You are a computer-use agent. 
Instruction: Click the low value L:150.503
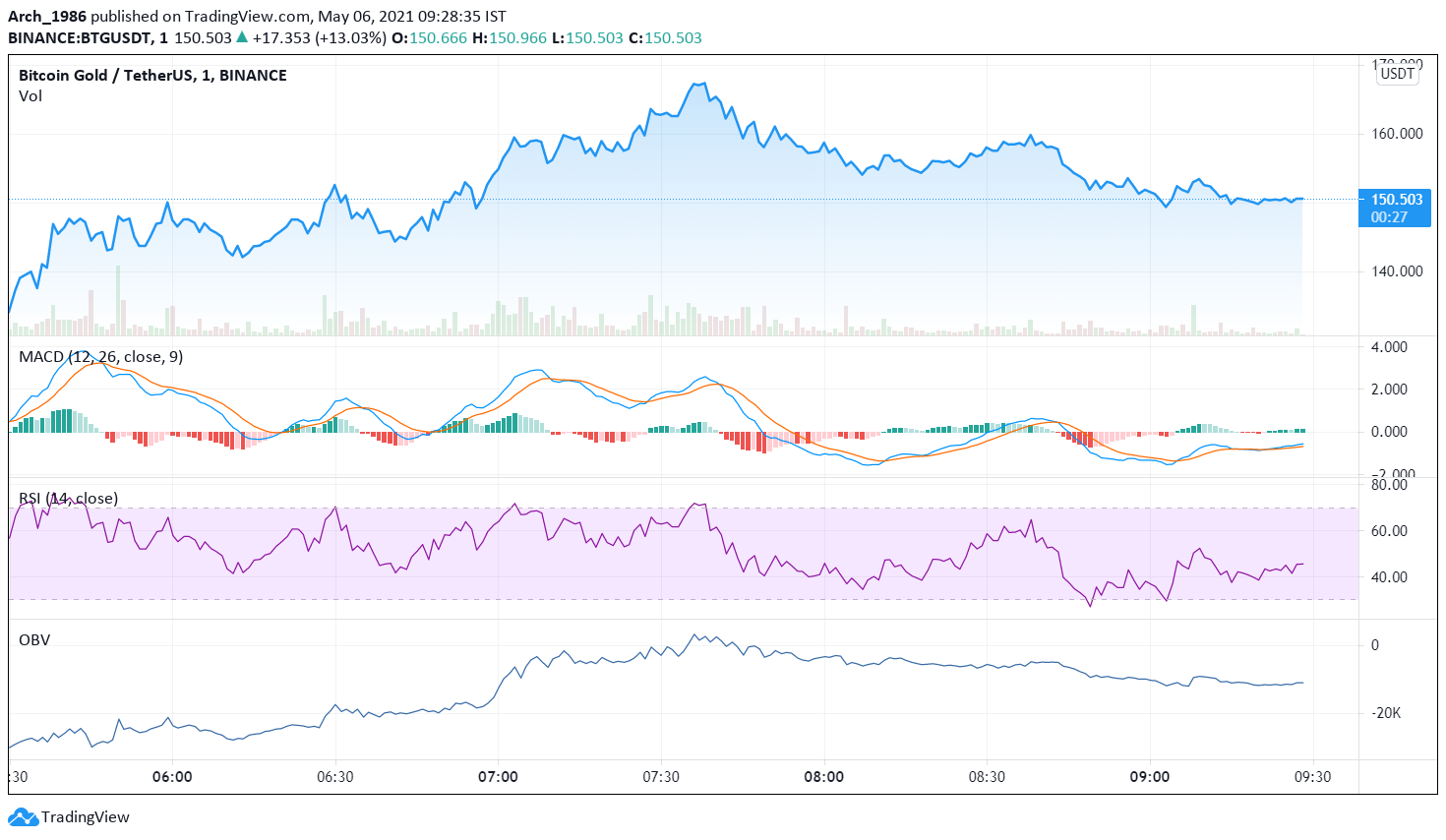click(587, 38)
